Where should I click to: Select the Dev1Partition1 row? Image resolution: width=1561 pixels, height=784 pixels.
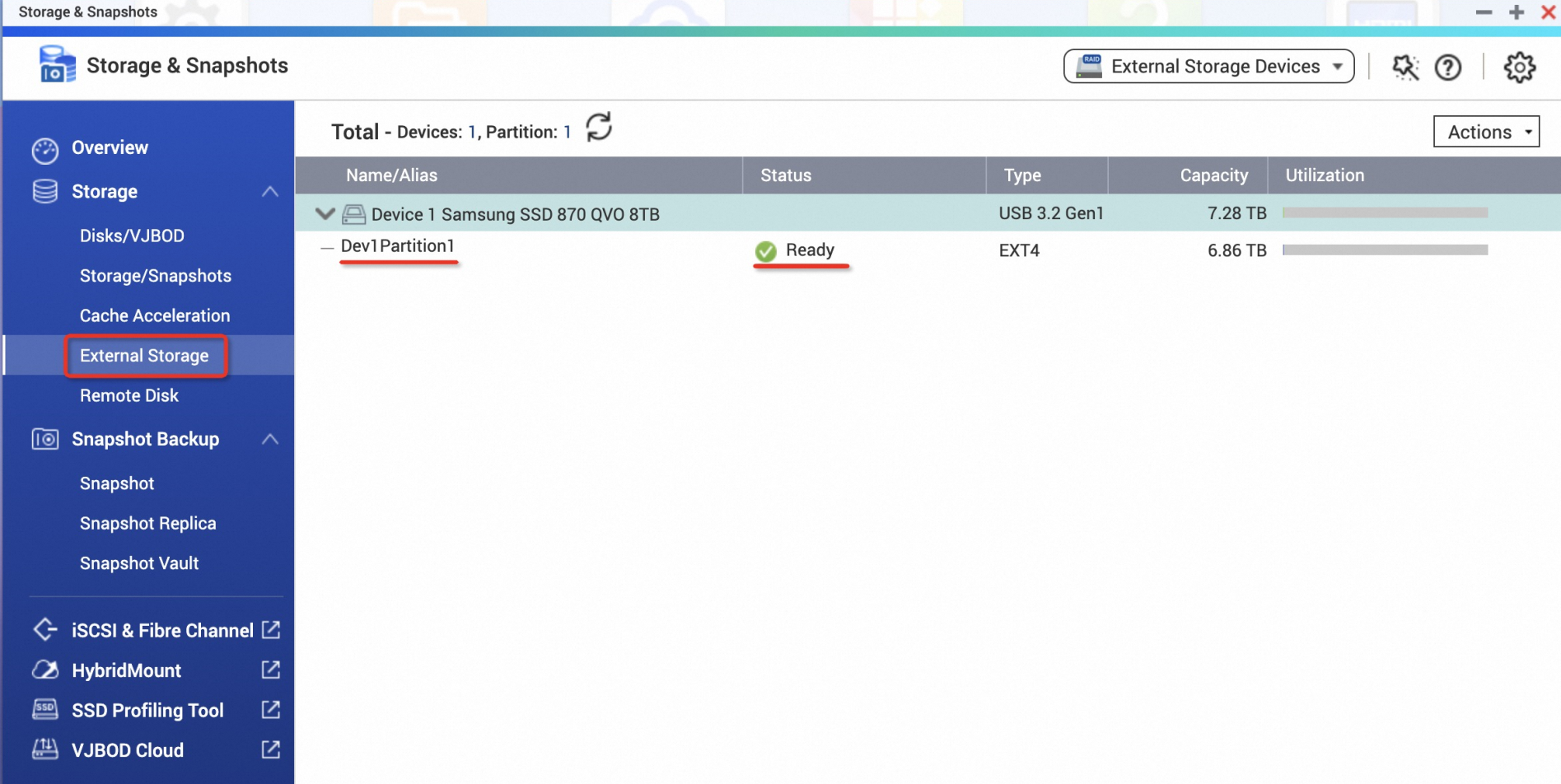928,250
